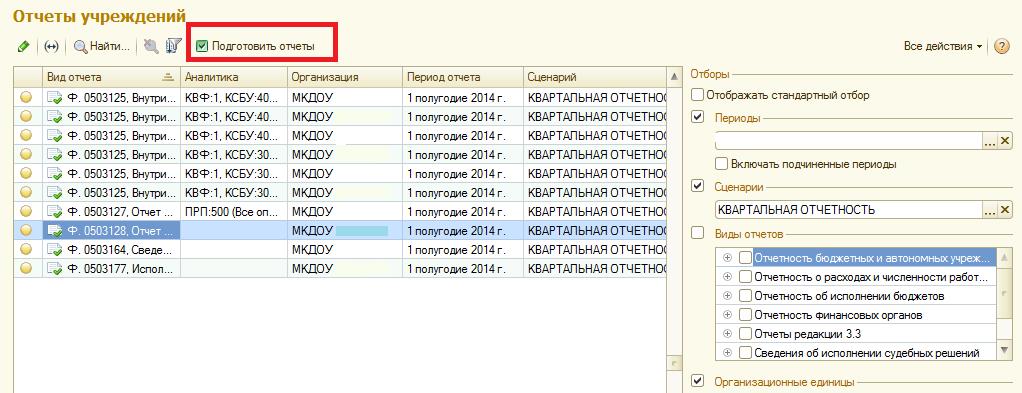
Task: Sort by the Аналитика column header
Action: coord(234,77)
